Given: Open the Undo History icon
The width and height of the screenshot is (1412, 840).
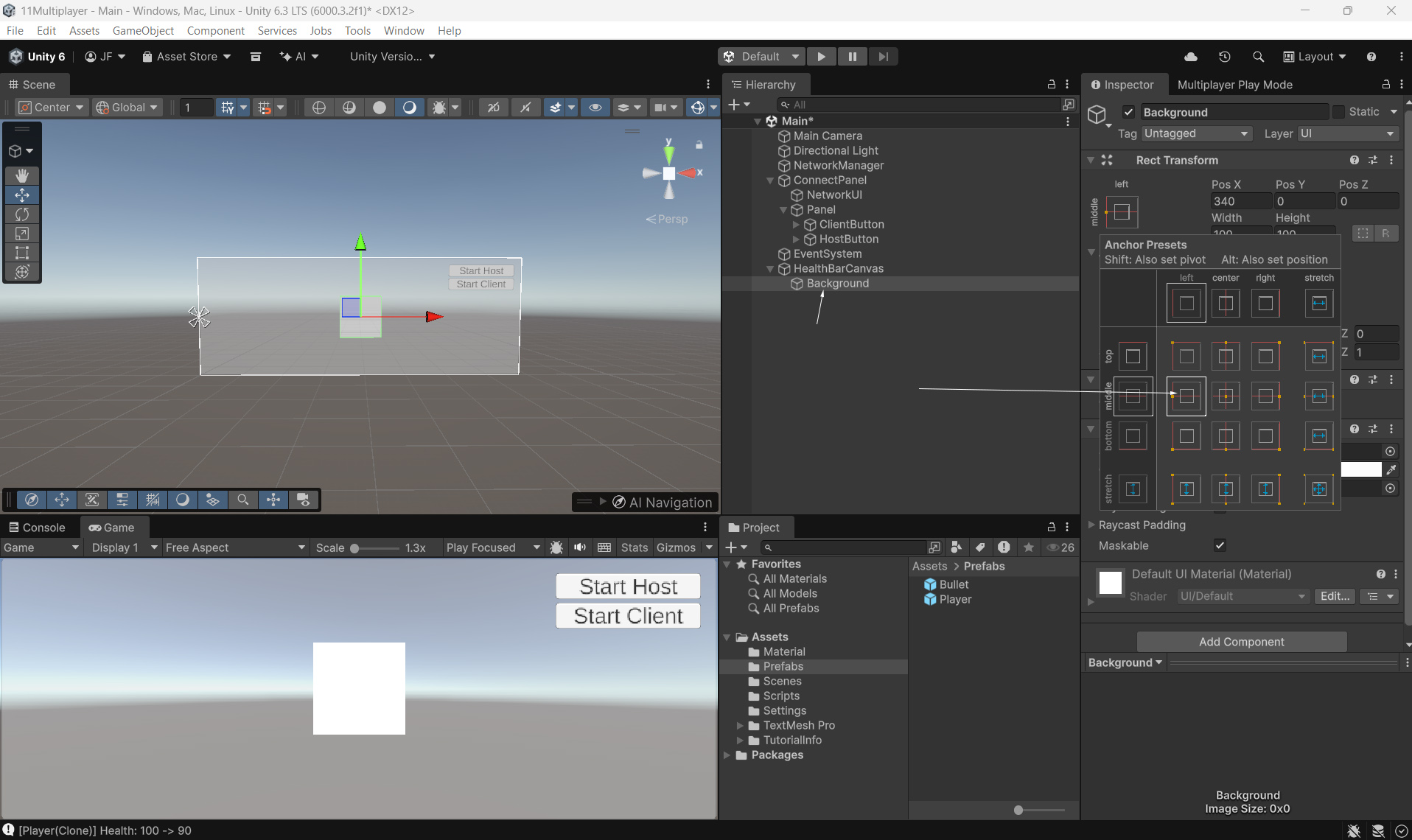Looking at the screenshot, I should [1224, 57].
